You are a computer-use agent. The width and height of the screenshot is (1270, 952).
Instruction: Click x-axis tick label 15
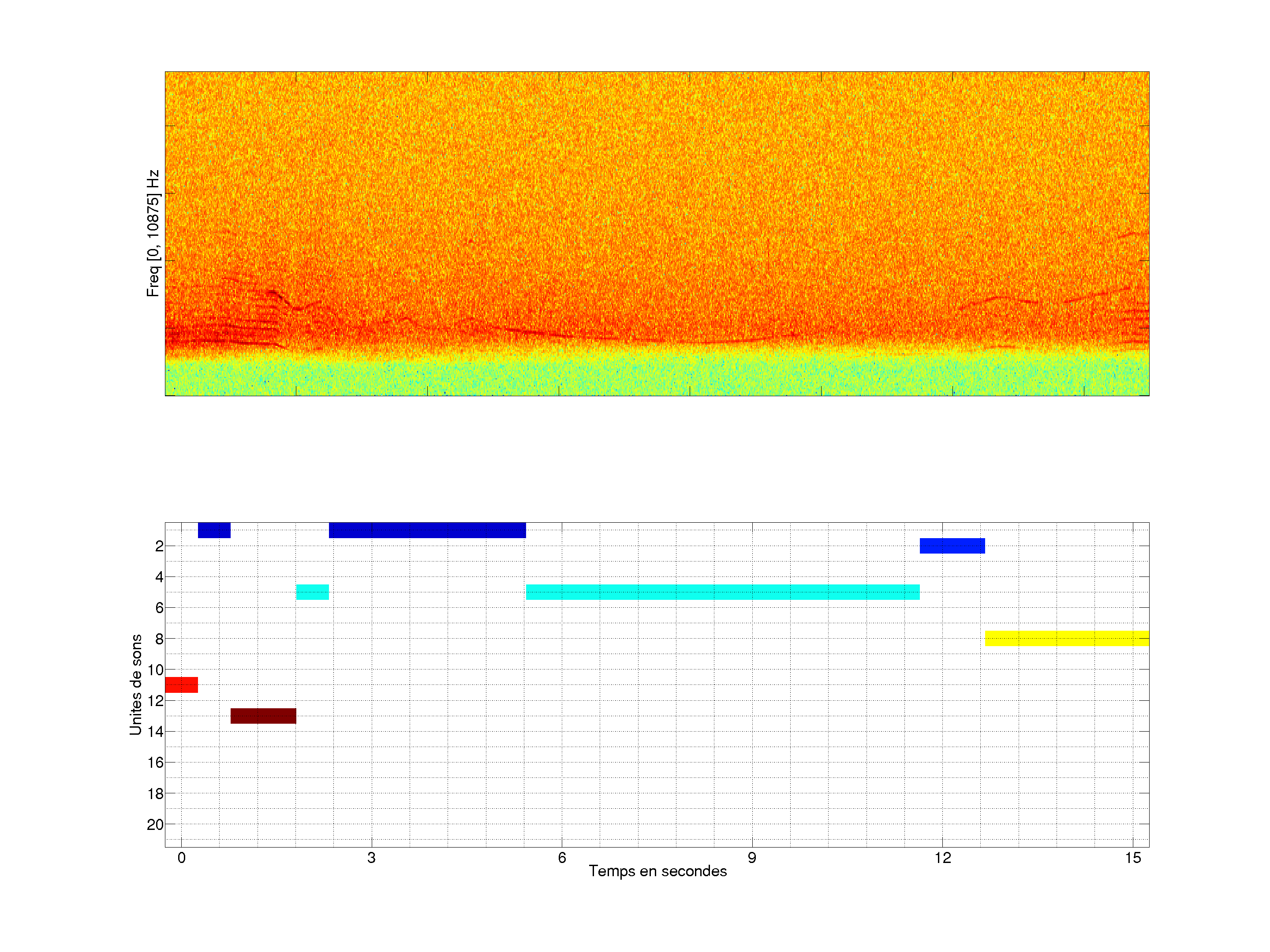click(1133, 858)
